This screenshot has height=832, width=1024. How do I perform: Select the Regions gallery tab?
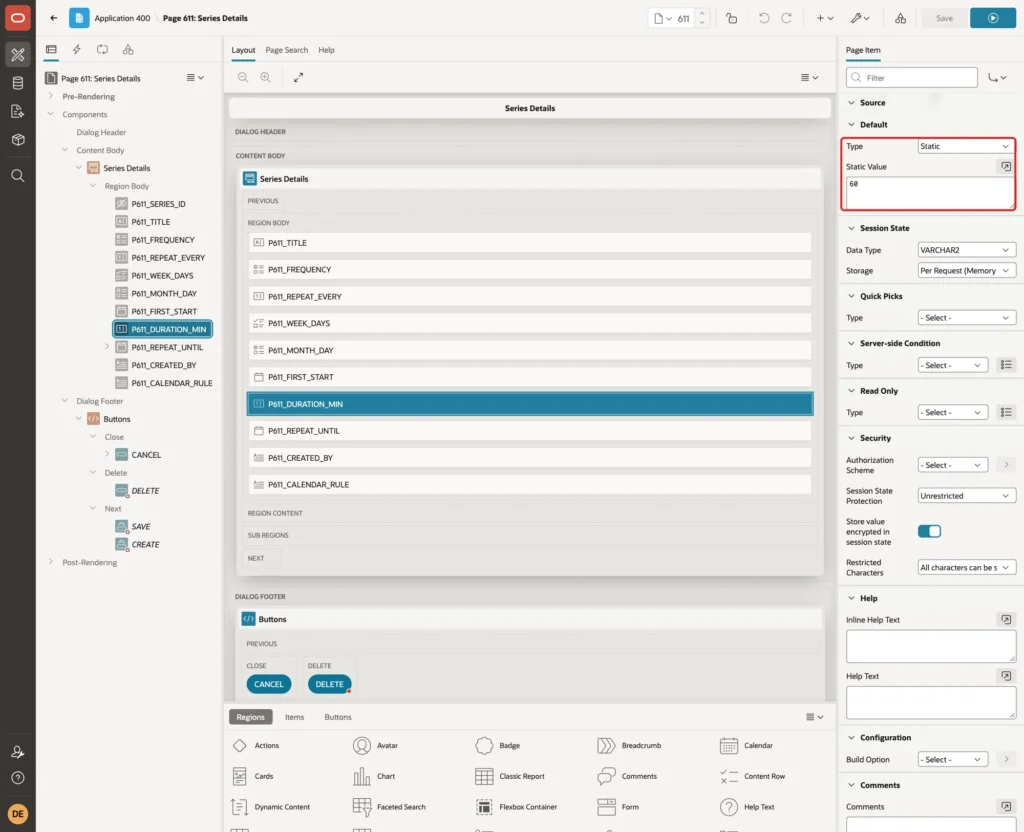point(251,717)
